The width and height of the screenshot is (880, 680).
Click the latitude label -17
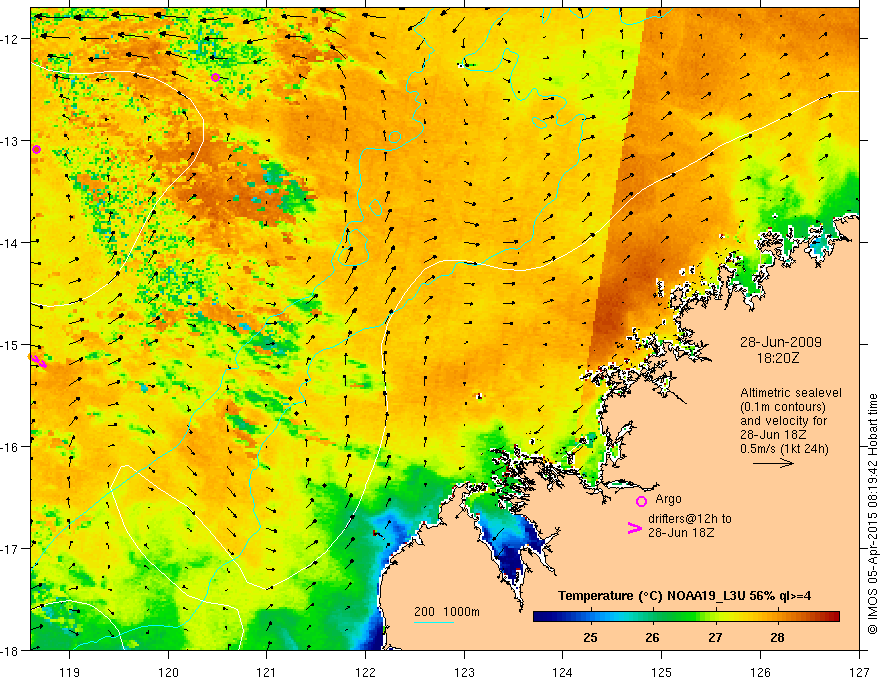point(10,549)
